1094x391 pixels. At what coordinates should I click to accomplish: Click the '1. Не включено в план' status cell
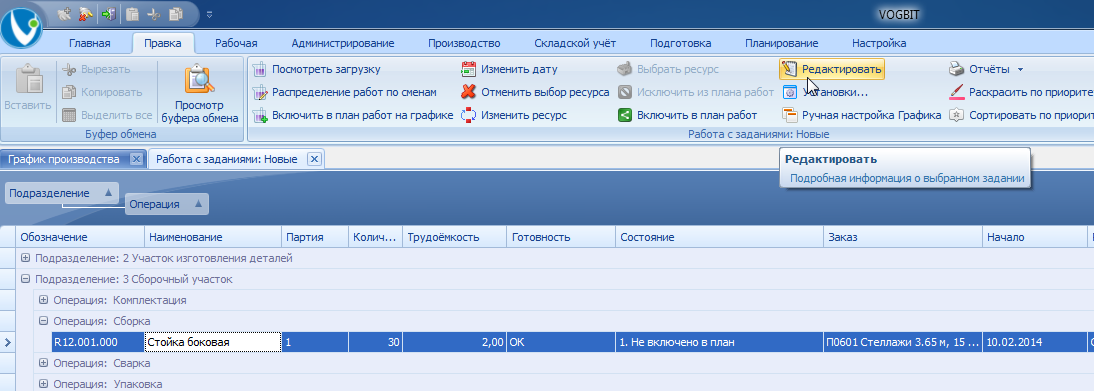point(719,342)
